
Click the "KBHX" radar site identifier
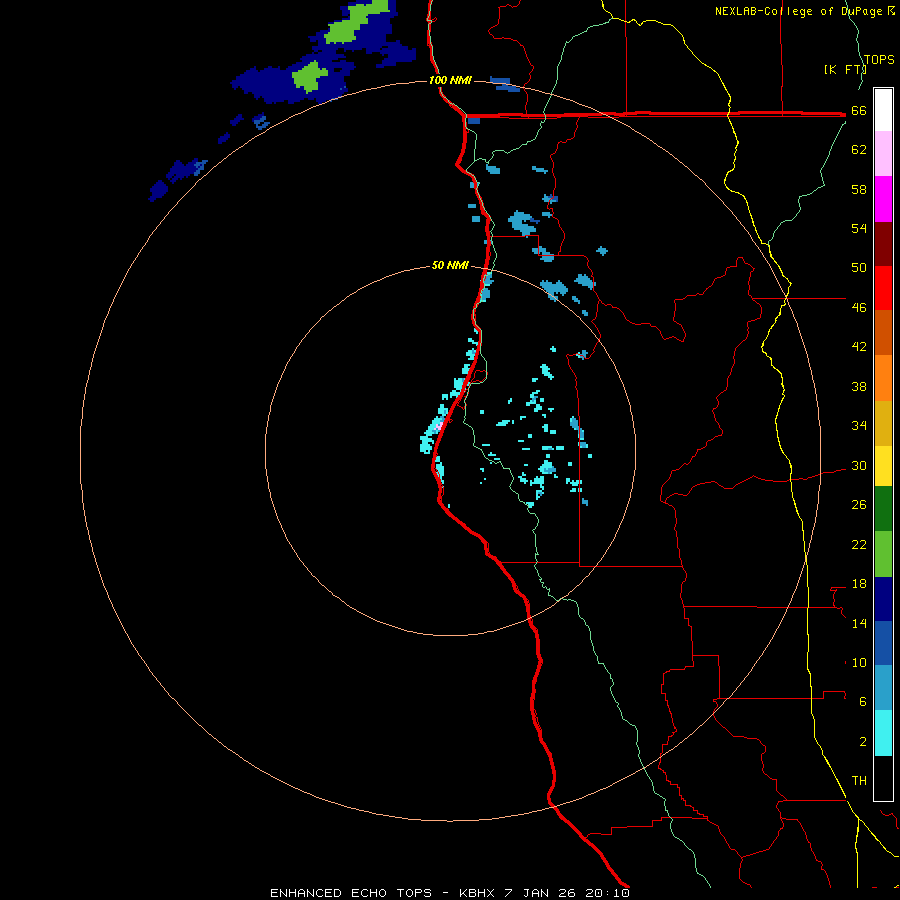[476, 893]
